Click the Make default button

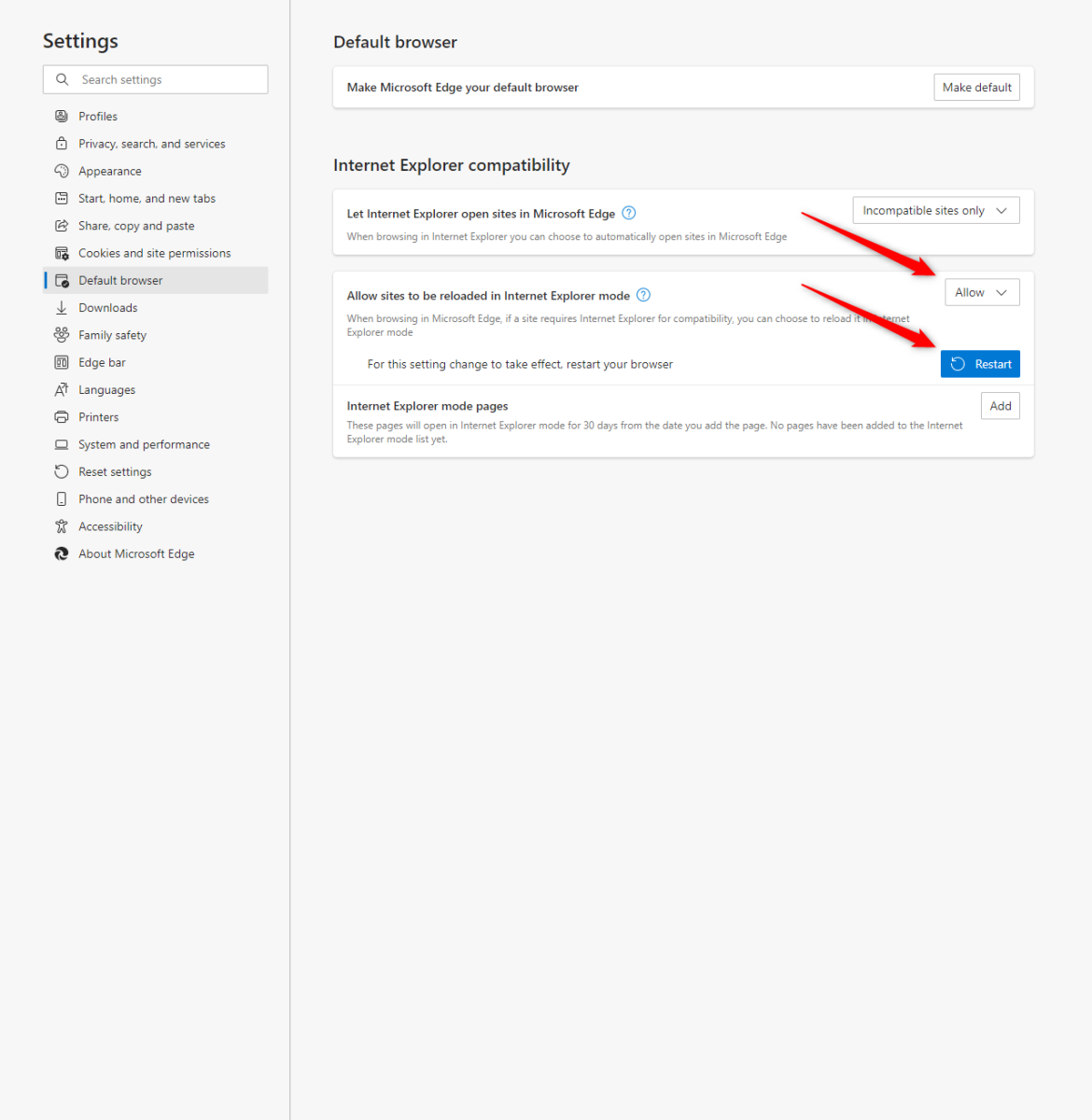click(x=976, y=88)
